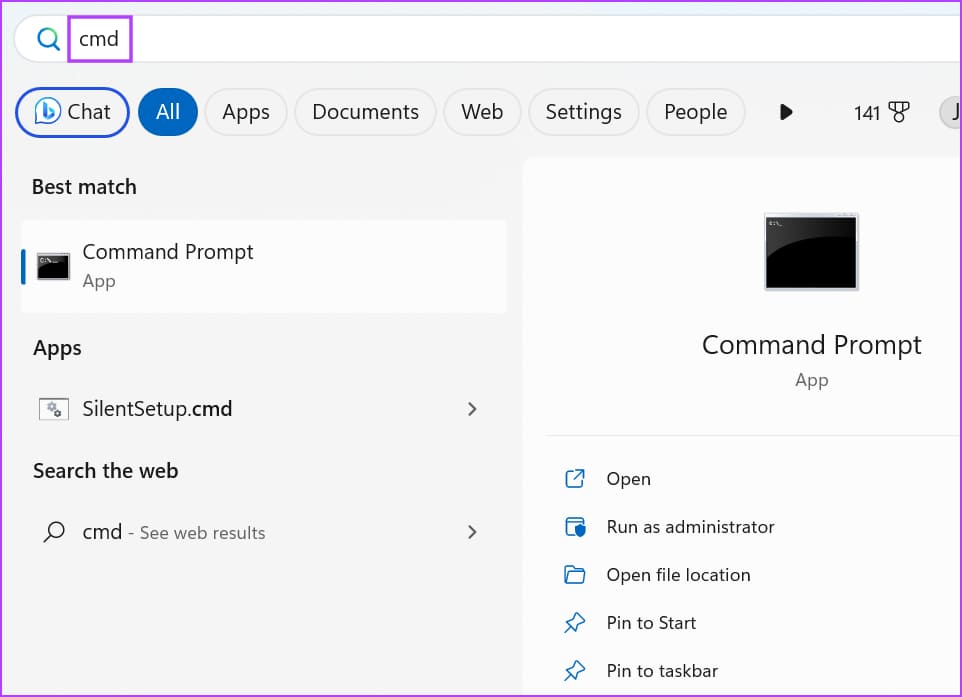Click the Open file location folder icon

tap(575, 575)
